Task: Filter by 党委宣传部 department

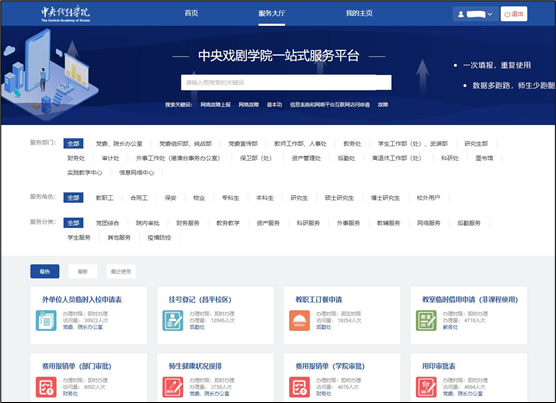Action: (x=243, y=144)
